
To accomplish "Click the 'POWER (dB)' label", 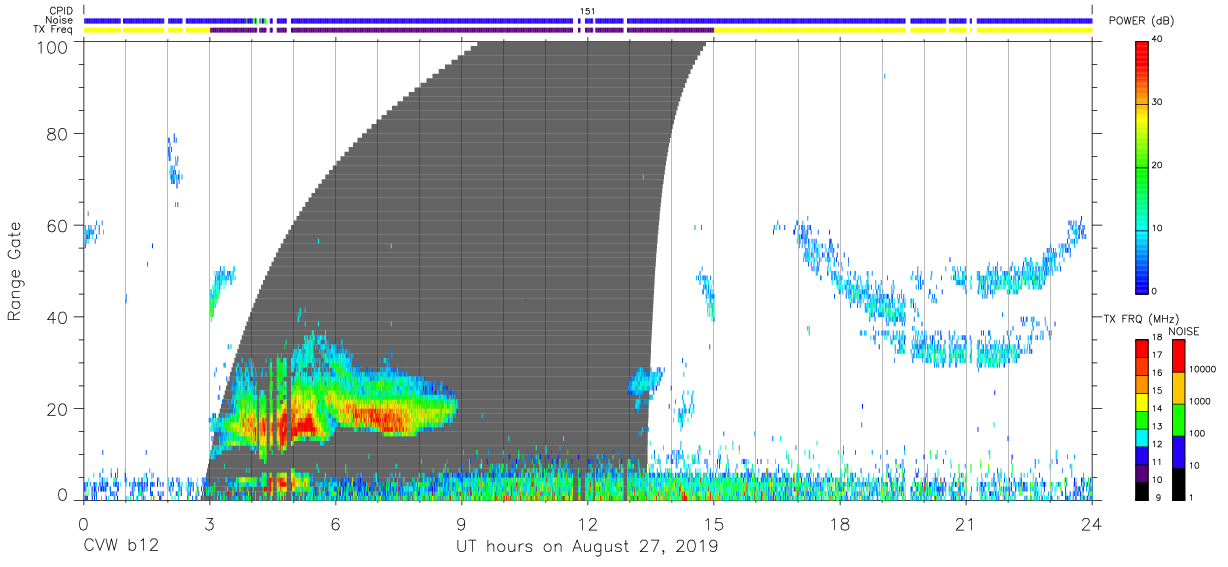I will (x=1142, y=21).
